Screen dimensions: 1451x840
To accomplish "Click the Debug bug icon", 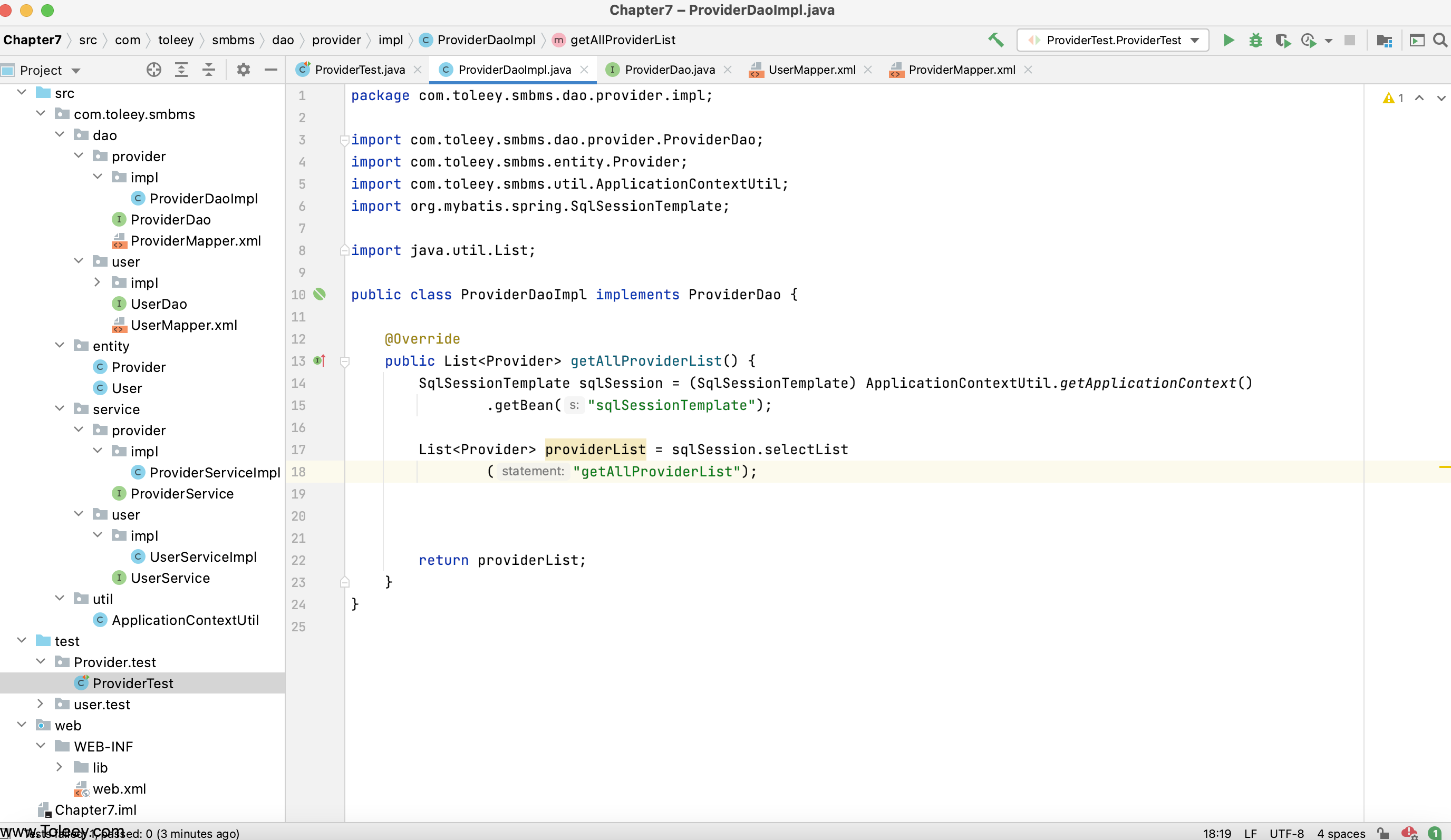I will pos(1255,40).
